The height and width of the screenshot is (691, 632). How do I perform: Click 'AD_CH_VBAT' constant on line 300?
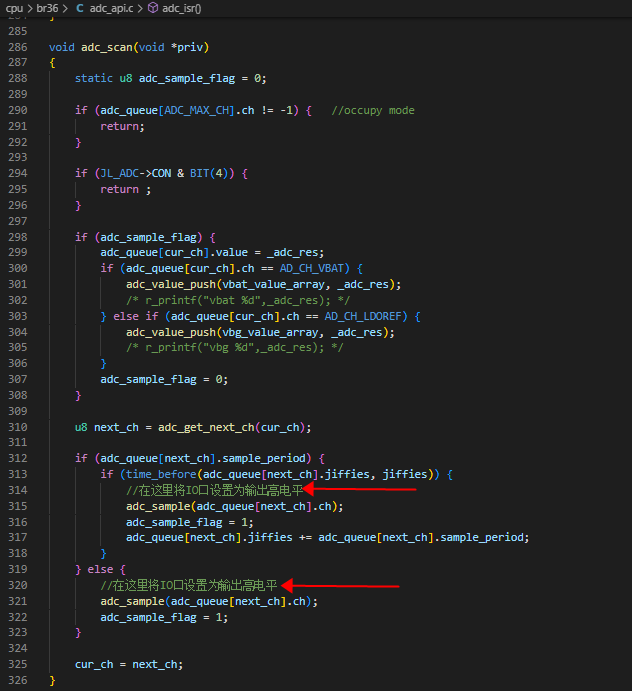click(x=312, y=268)
